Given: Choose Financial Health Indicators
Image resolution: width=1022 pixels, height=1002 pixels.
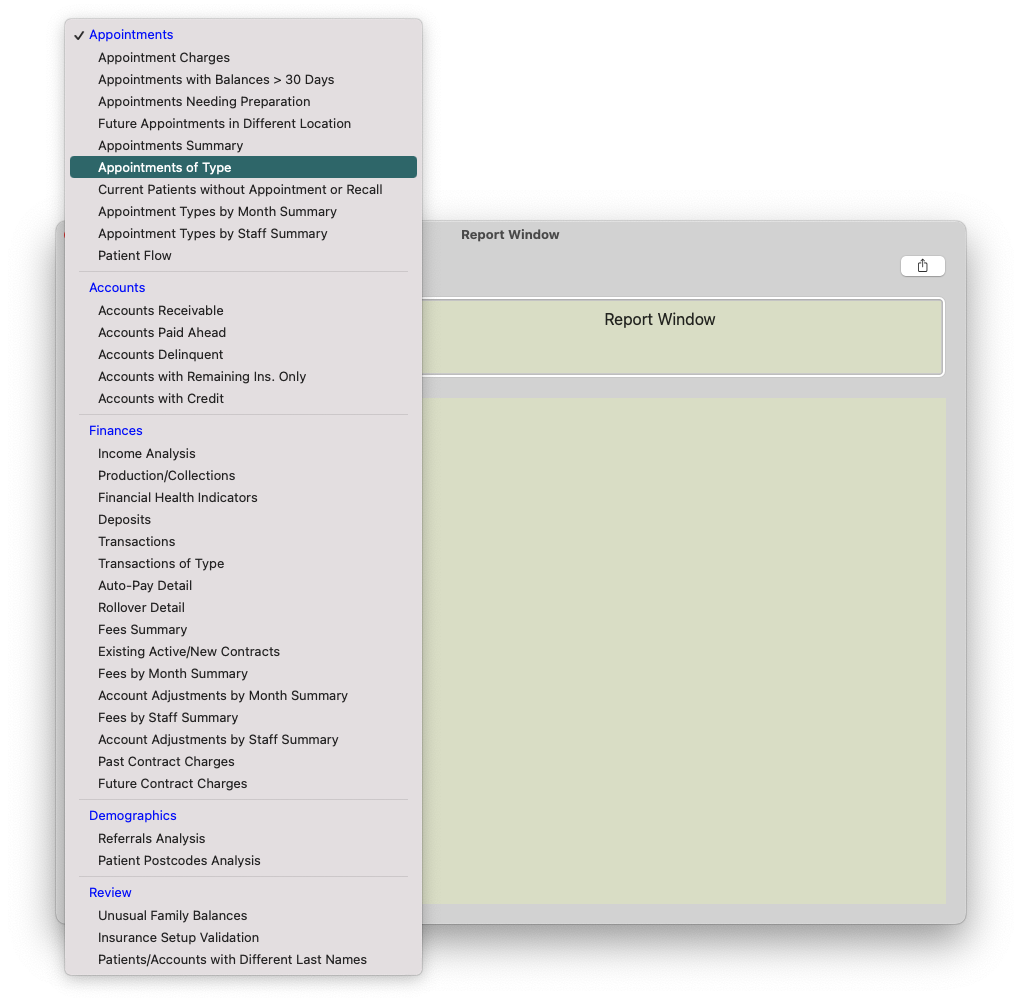Looking at the screenshot, I should [177, 497].
